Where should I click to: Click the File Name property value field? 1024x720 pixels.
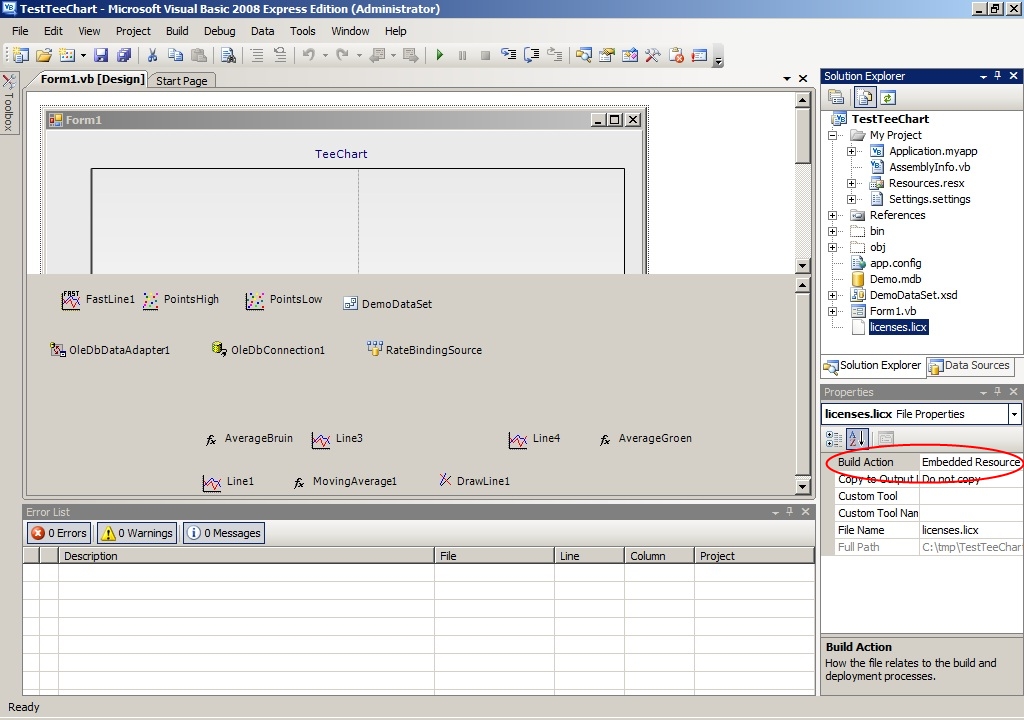click(x=970, y=530)
